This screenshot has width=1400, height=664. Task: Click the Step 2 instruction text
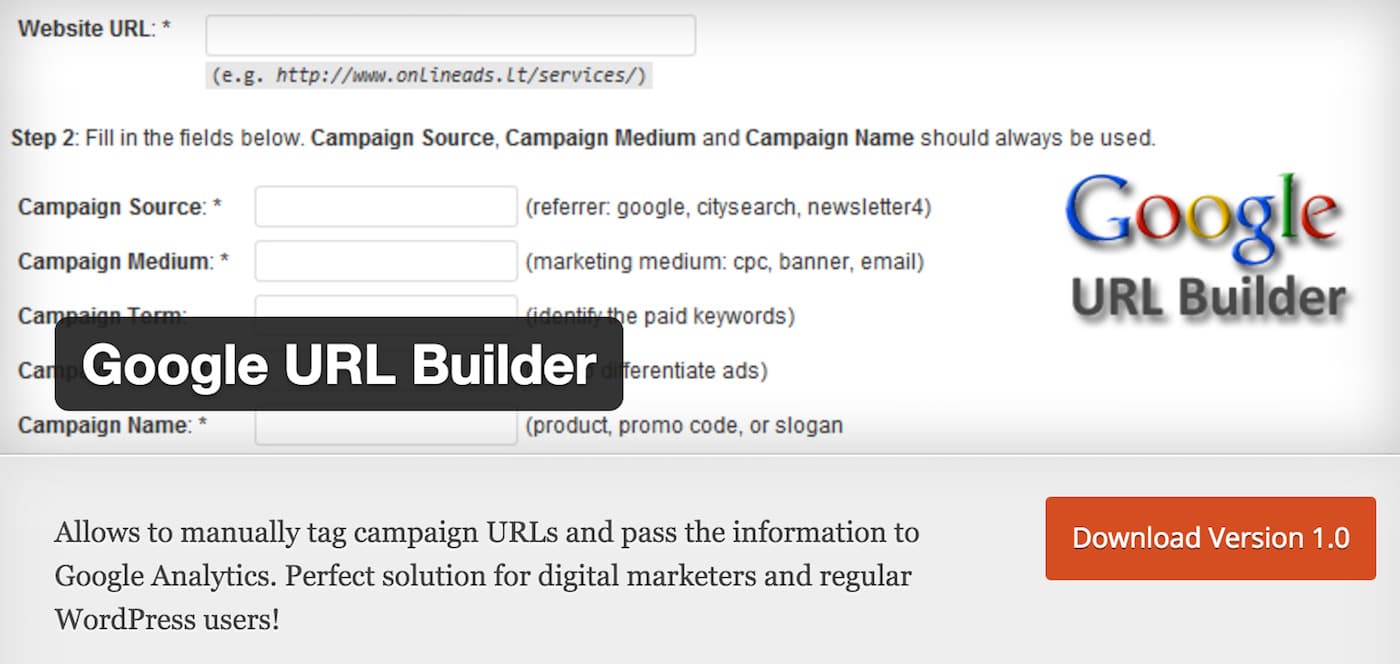(x=583, y=138)
